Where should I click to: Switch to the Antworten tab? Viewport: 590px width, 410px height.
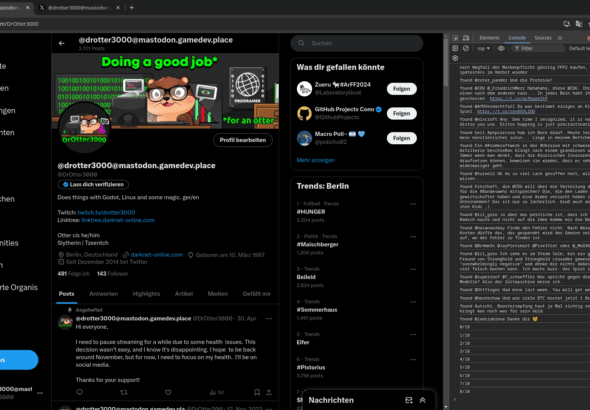coord(103,294)
